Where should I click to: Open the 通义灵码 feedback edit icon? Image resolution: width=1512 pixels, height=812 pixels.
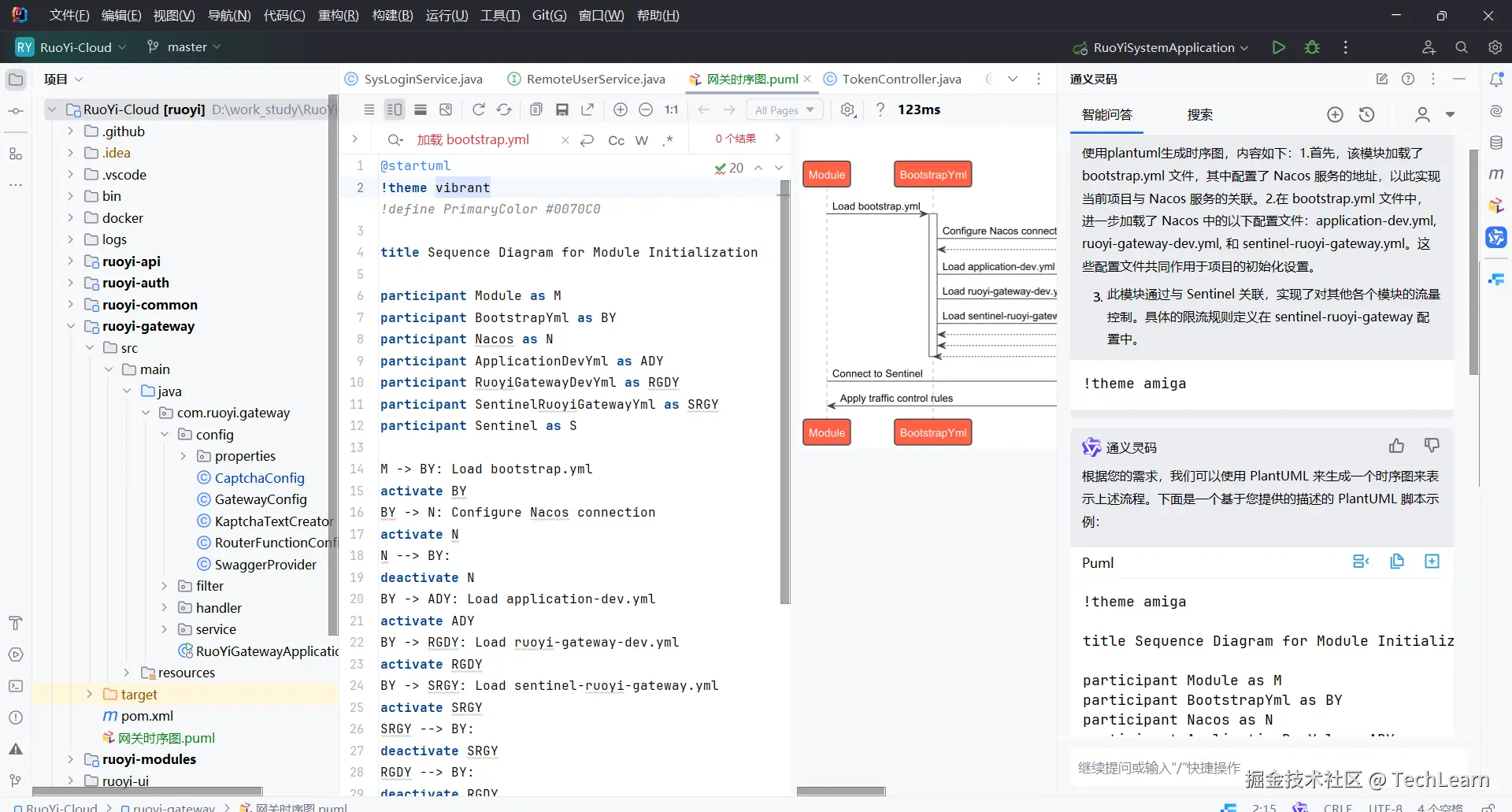pyautogui.click(x=1381, y=79)
